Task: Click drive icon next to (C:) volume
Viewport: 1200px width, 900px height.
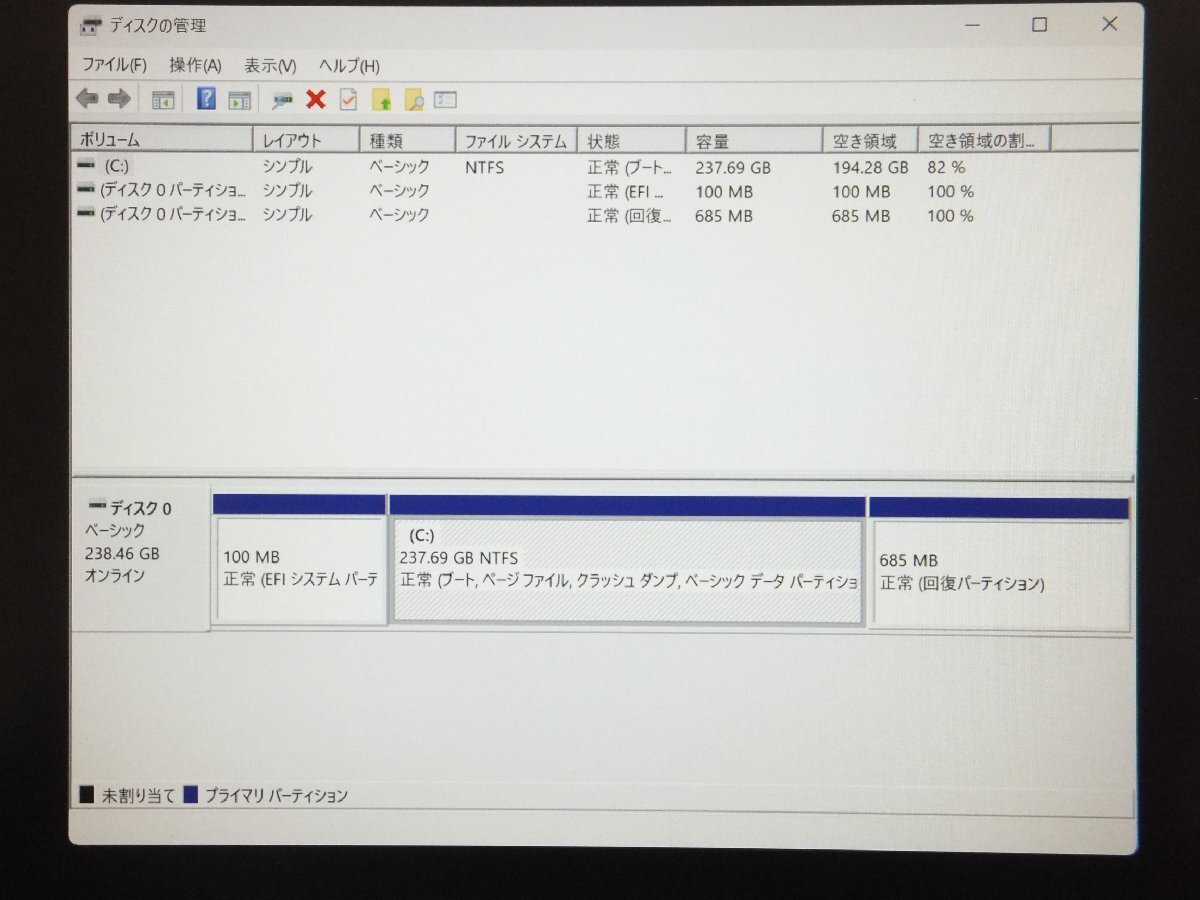Action: click(x=86, y=165)
